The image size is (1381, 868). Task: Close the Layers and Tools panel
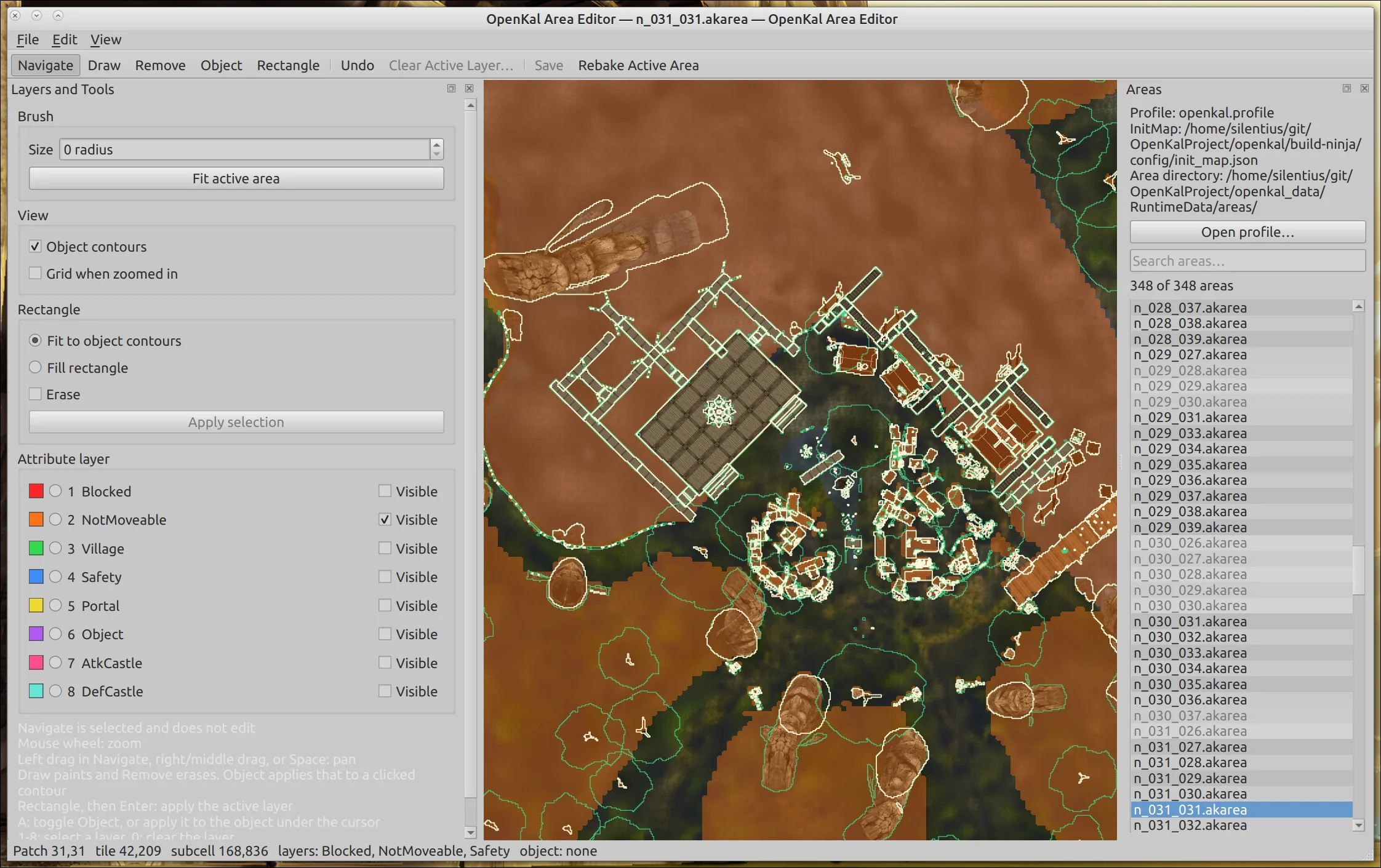pos(470,89)
